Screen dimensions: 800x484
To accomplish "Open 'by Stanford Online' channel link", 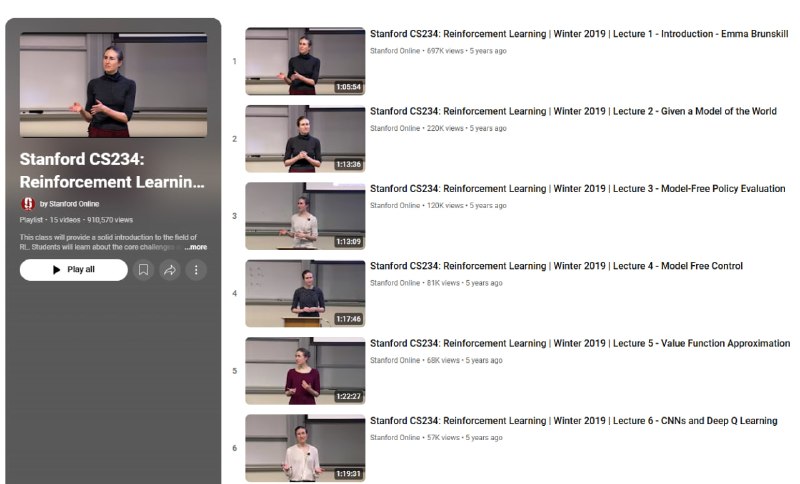I will 69,204.
